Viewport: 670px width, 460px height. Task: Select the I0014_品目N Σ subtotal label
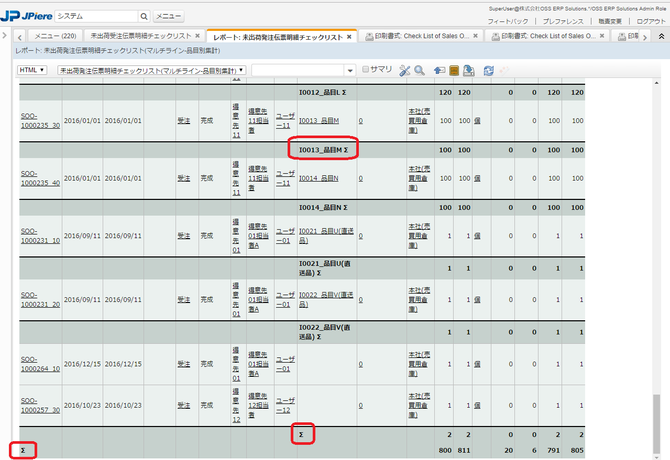(323, 208)
